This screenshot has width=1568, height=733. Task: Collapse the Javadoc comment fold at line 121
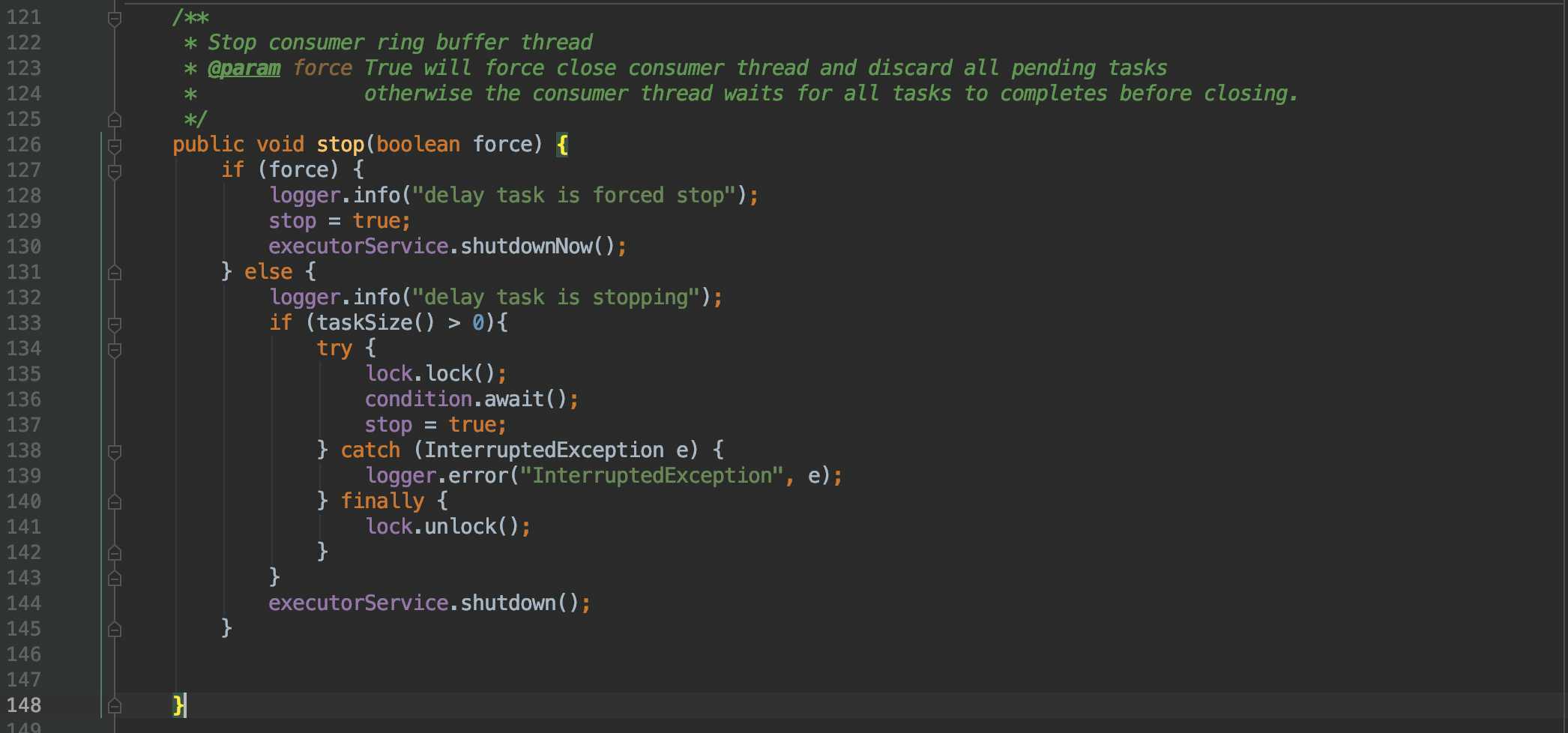[115, 19]
